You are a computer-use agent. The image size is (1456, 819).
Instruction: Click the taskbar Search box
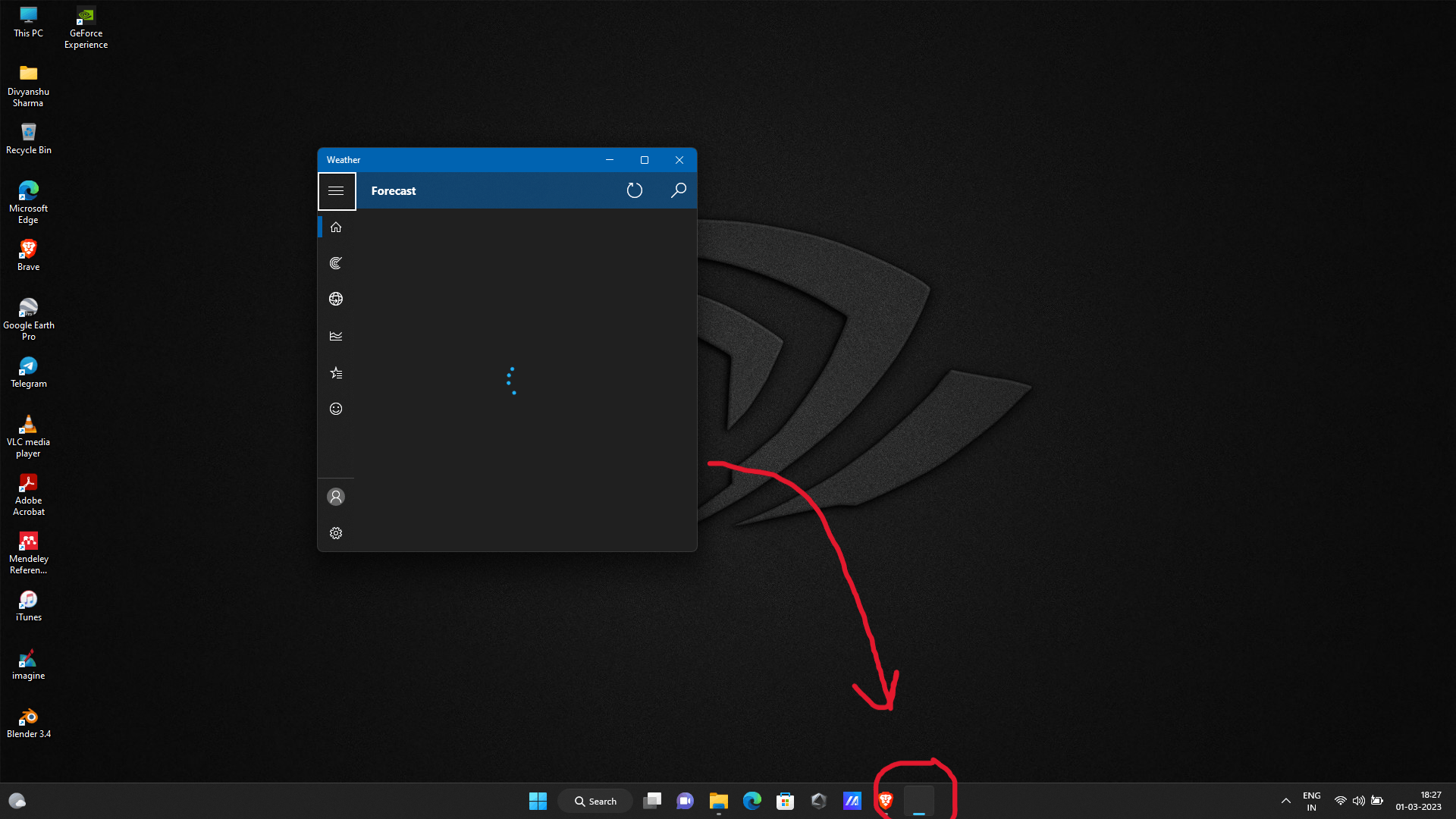[595, 801]
